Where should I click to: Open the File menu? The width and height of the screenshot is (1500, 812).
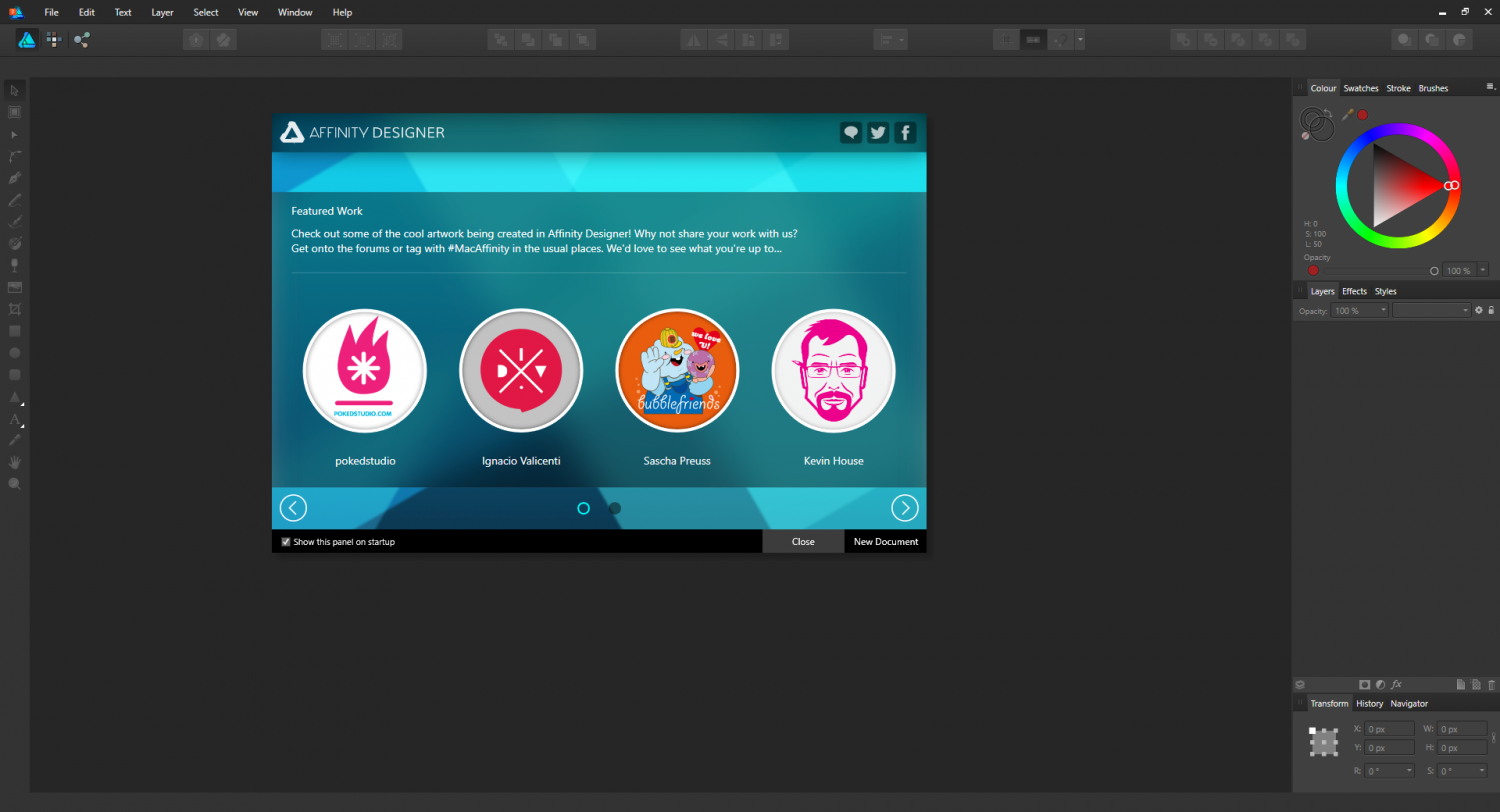coord(52,12)
